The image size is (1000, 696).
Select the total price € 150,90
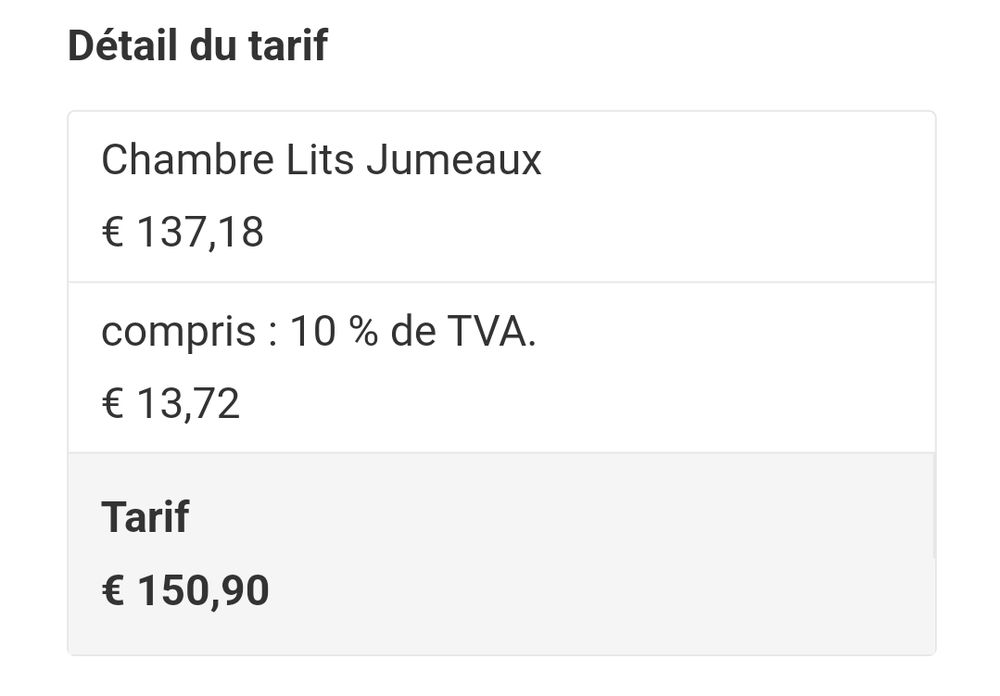pyautogui.click(x=185, y=591)
